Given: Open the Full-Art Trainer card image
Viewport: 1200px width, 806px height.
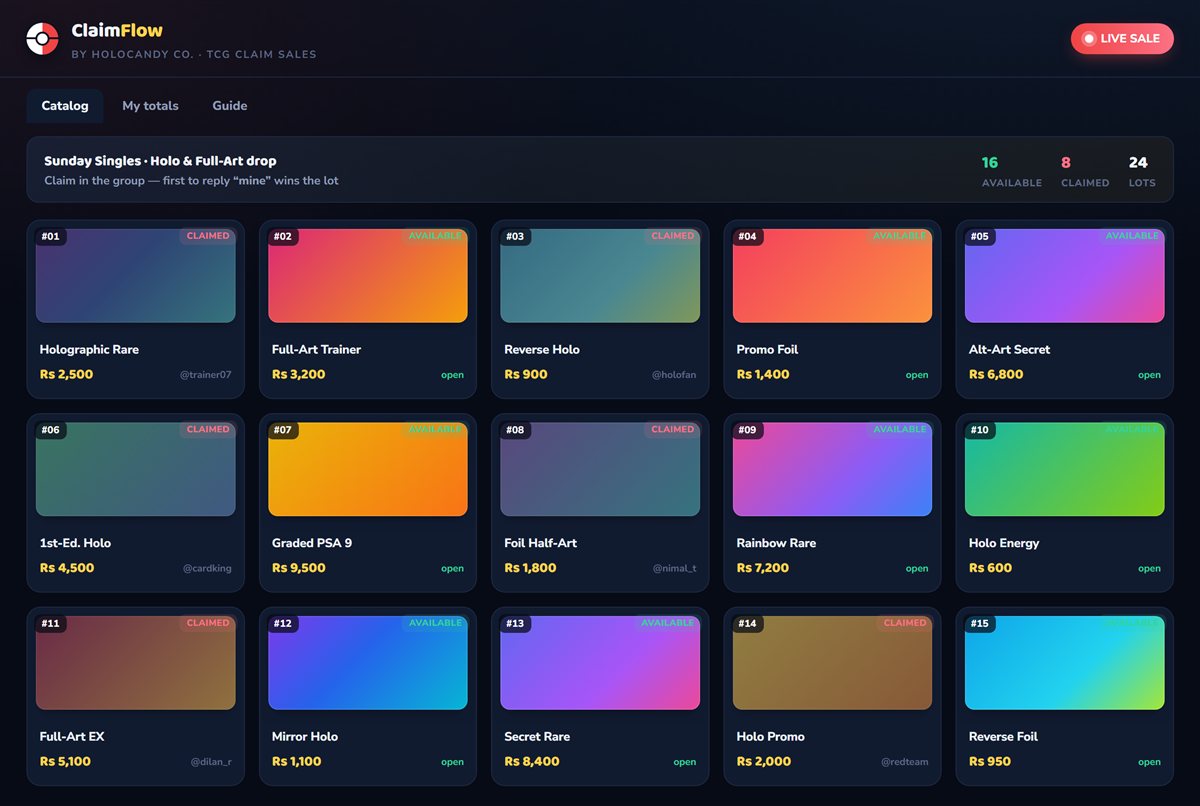Looking at the screenshot, I should click(x=368, y=276).
